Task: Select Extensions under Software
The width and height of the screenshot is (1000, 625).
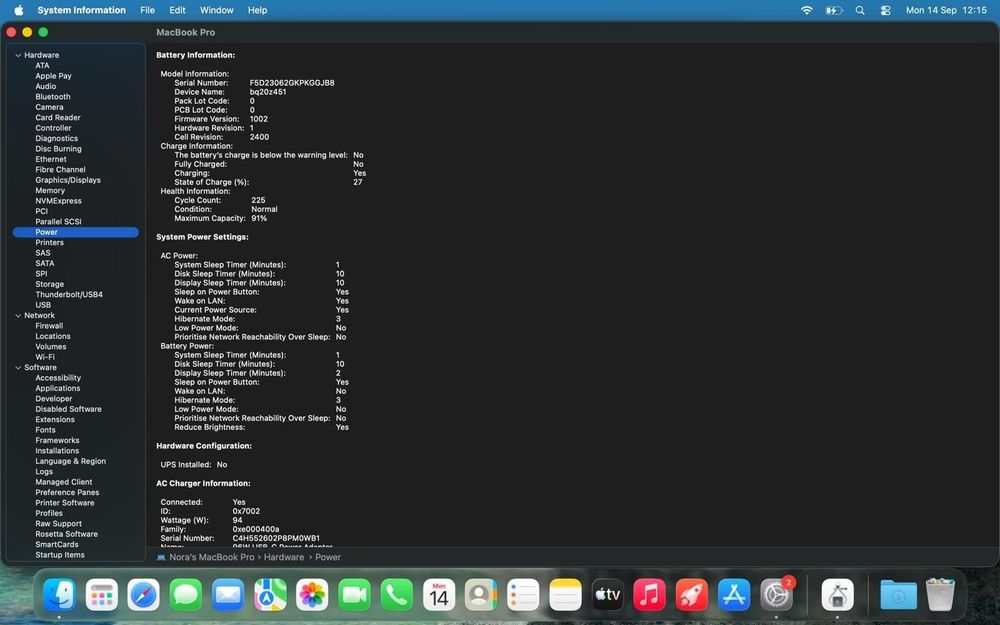Action: (55, 420)
